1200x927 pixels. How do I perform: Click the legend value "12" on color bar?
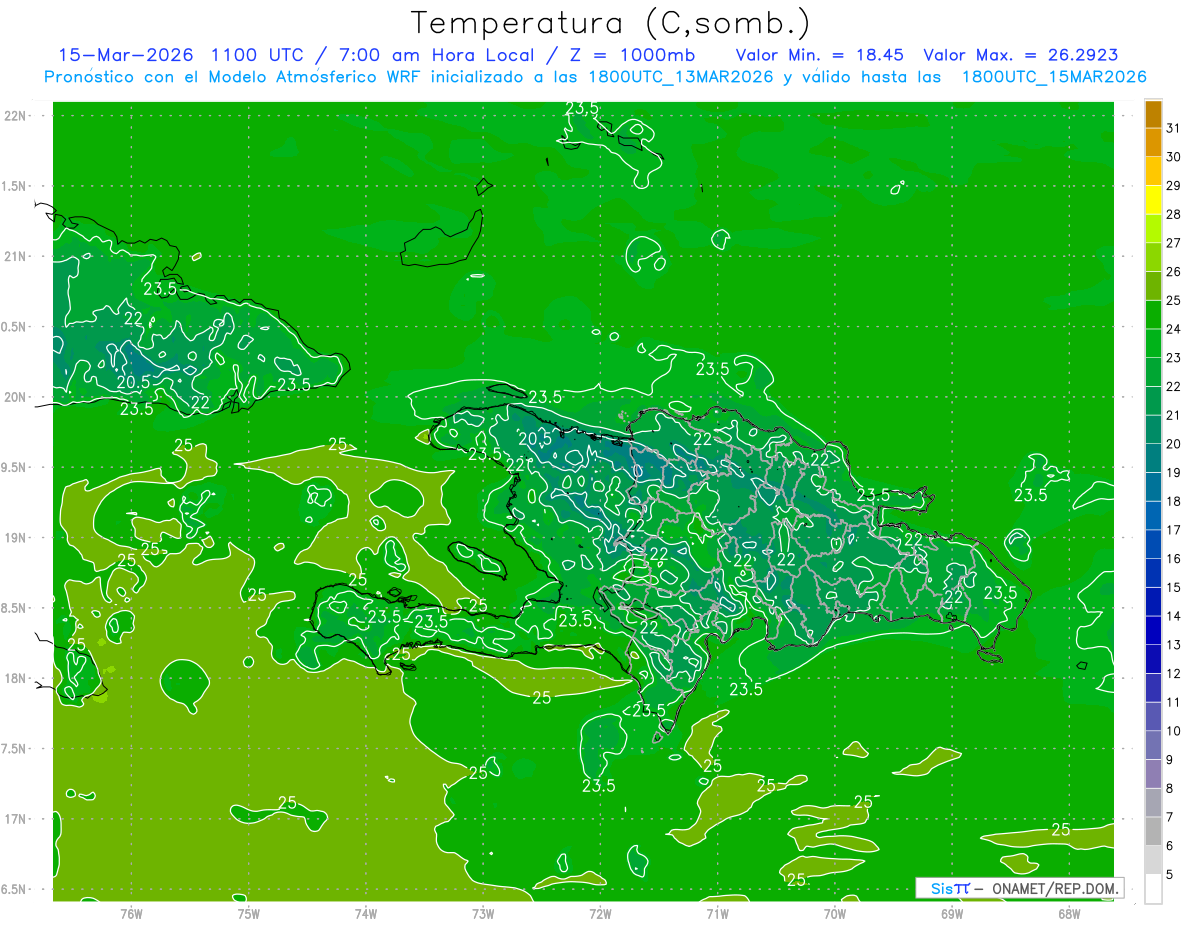1173,674
